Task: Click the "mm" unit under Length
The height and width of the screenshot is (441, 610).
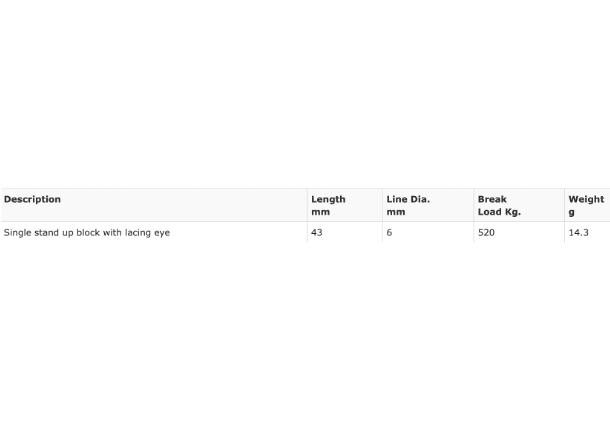Action: [x=321, y=212]
